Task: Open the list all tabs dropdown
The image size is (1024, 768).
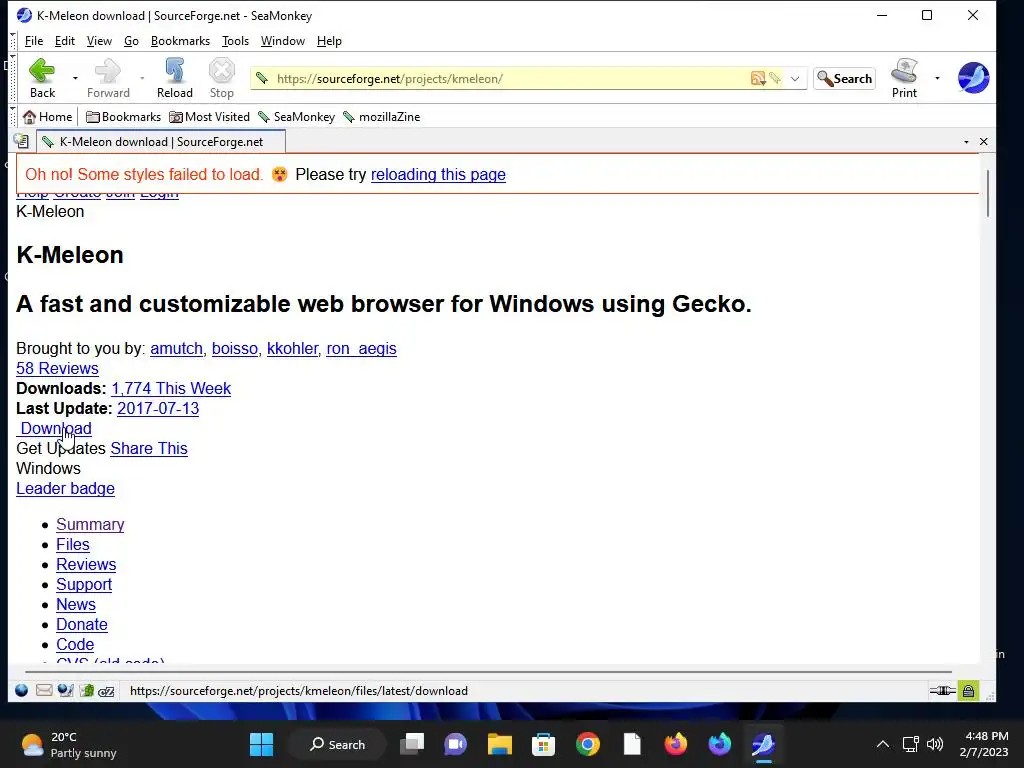Action: tap(966, 142)
